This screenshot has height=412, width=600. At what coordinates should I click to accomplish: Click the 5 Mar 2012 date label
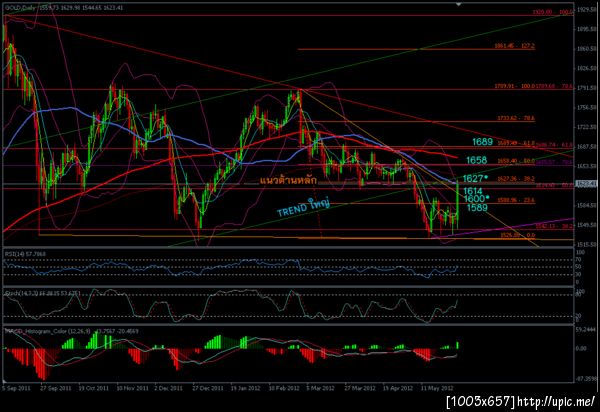(x=320, y=388)
